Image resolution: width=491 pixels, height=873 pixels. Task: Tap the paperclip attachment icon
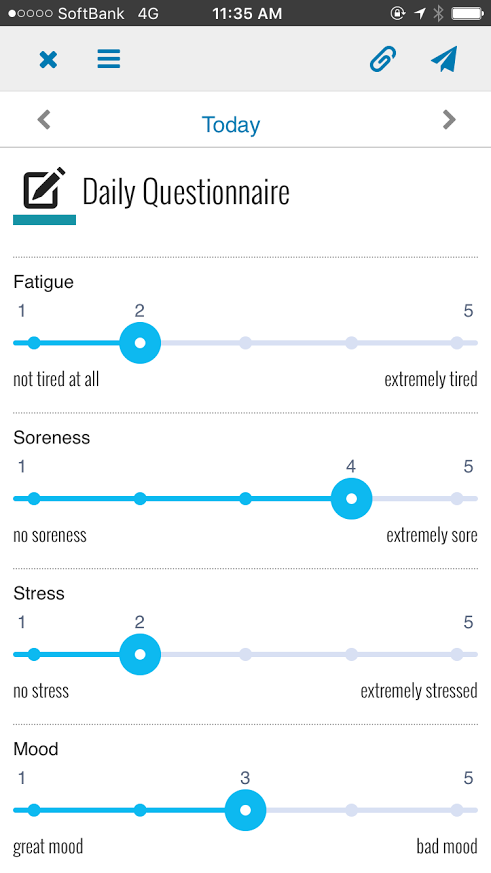[x=383, y=59]
